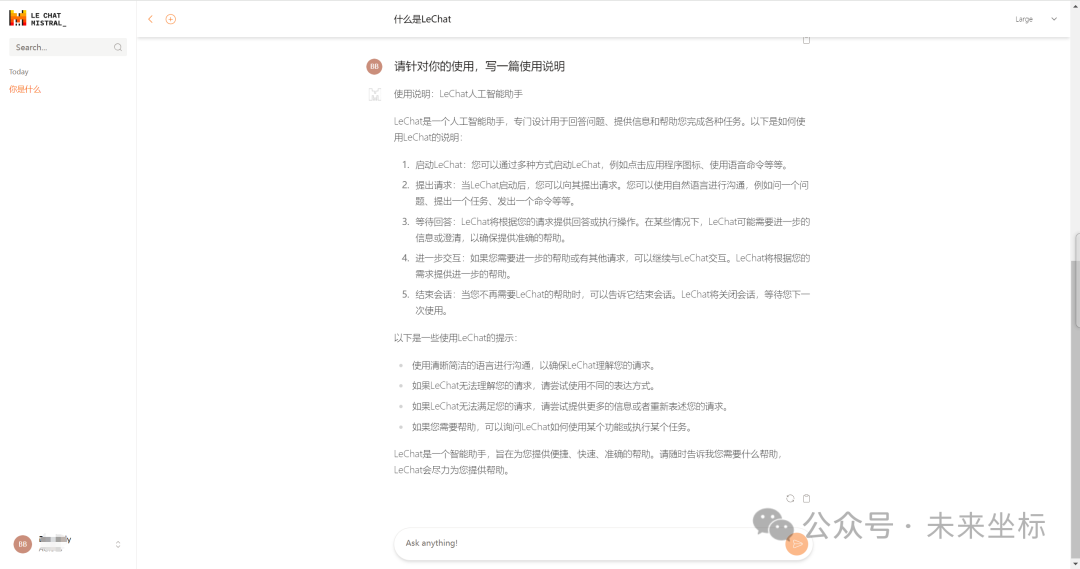Copy the response with bottom clipboard icon
The height and width of the screenshot is (569, 1080).
pos(807,498)
